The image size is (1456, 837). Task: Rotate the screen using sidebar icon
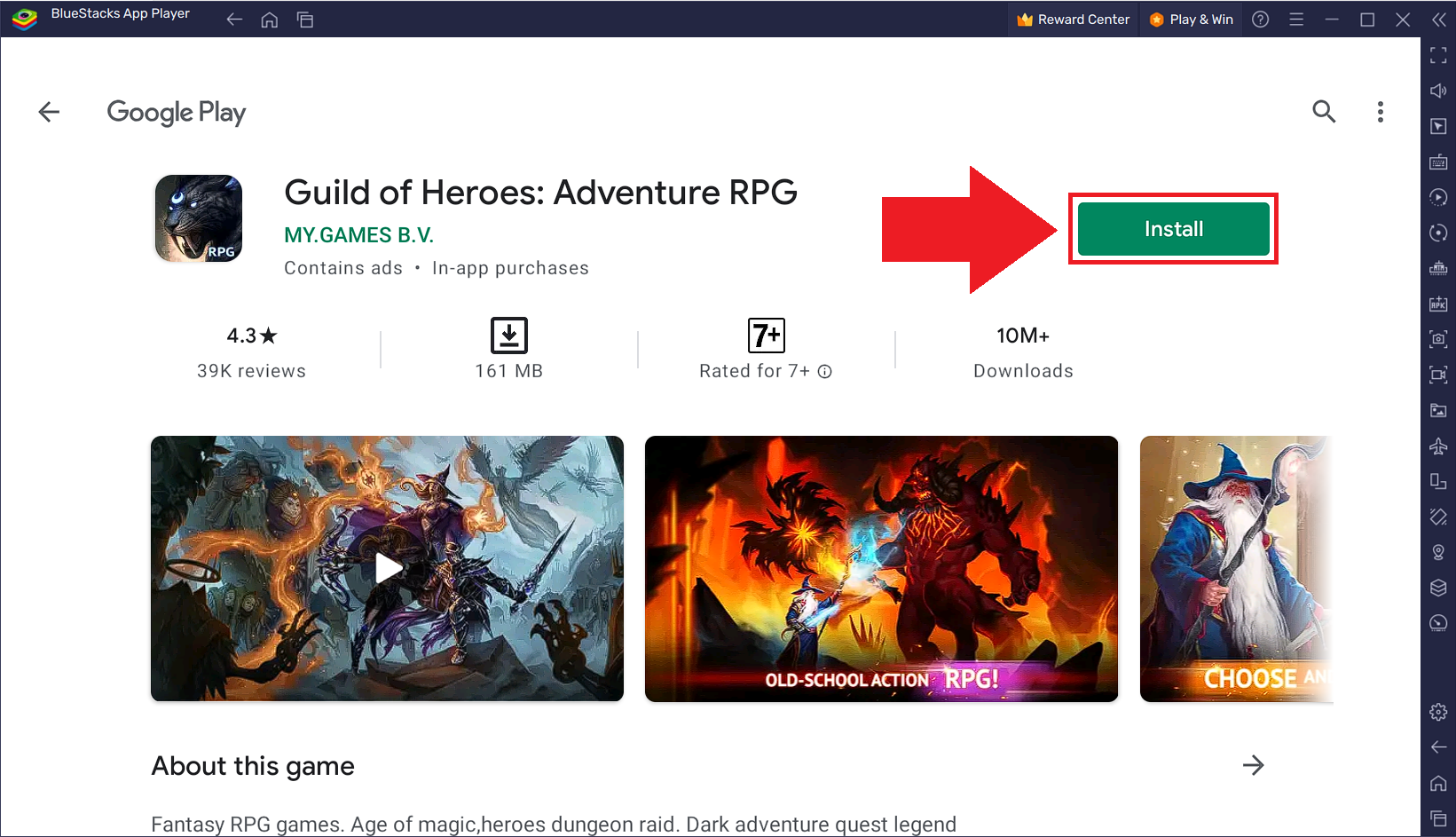pyautogui.click(x=1438, y=517)
